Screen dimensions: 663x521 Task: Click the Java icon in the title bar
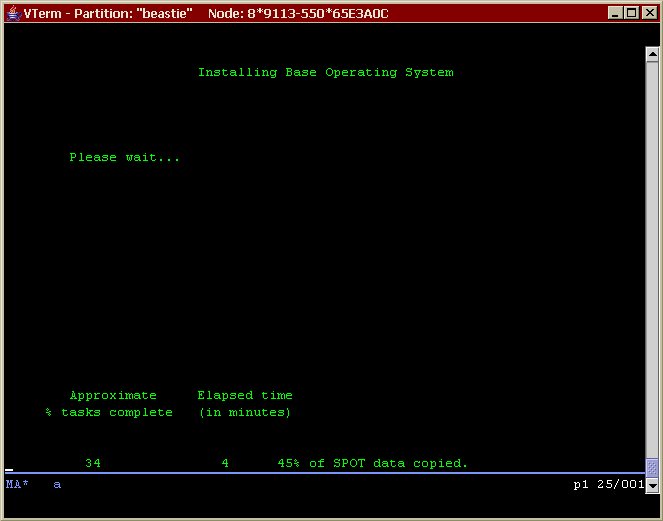(x=13, y=13)
